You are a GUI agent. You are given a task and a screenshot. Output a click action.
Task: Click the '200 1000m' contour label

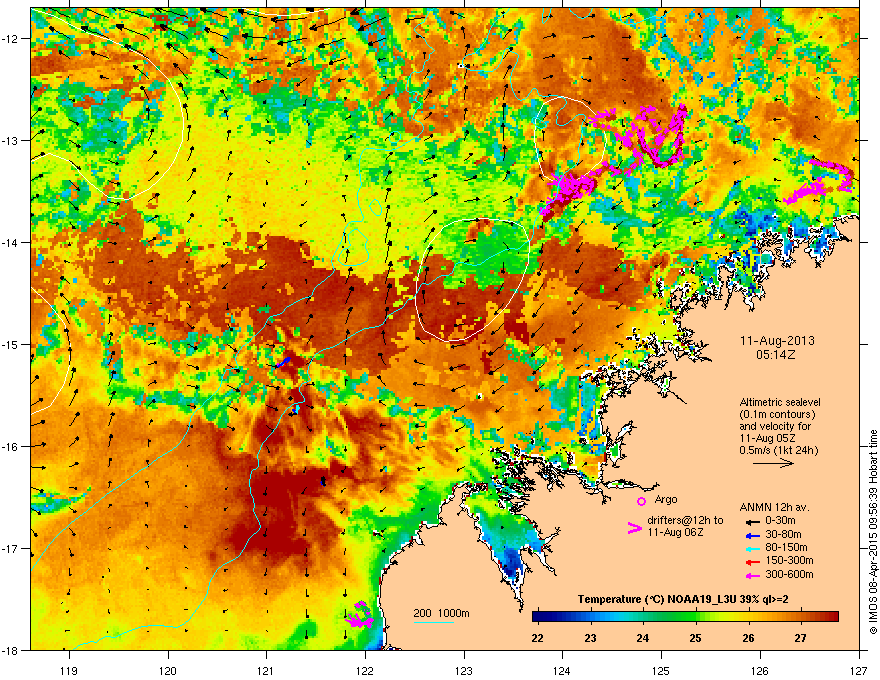[x=441, y=613]
